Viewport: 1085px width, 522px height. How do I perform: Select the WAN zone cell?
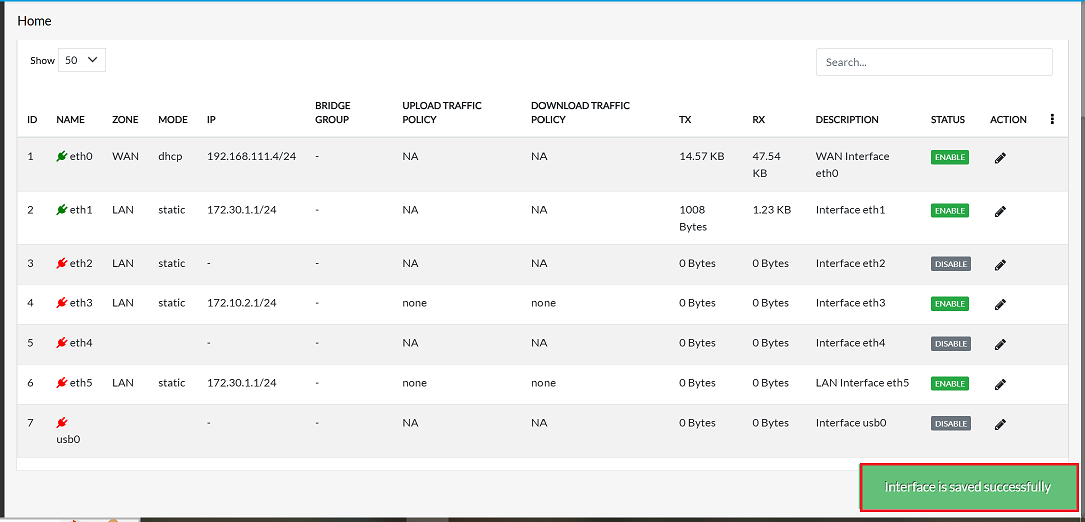[x=123, y=156]
